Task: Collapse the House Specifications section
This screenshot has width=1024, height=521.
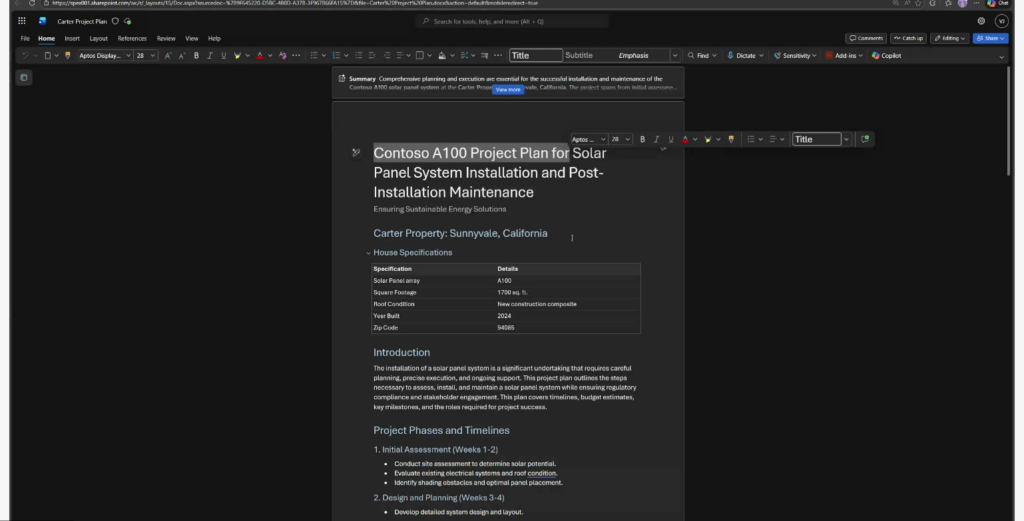Action: (x=368, y=253)
